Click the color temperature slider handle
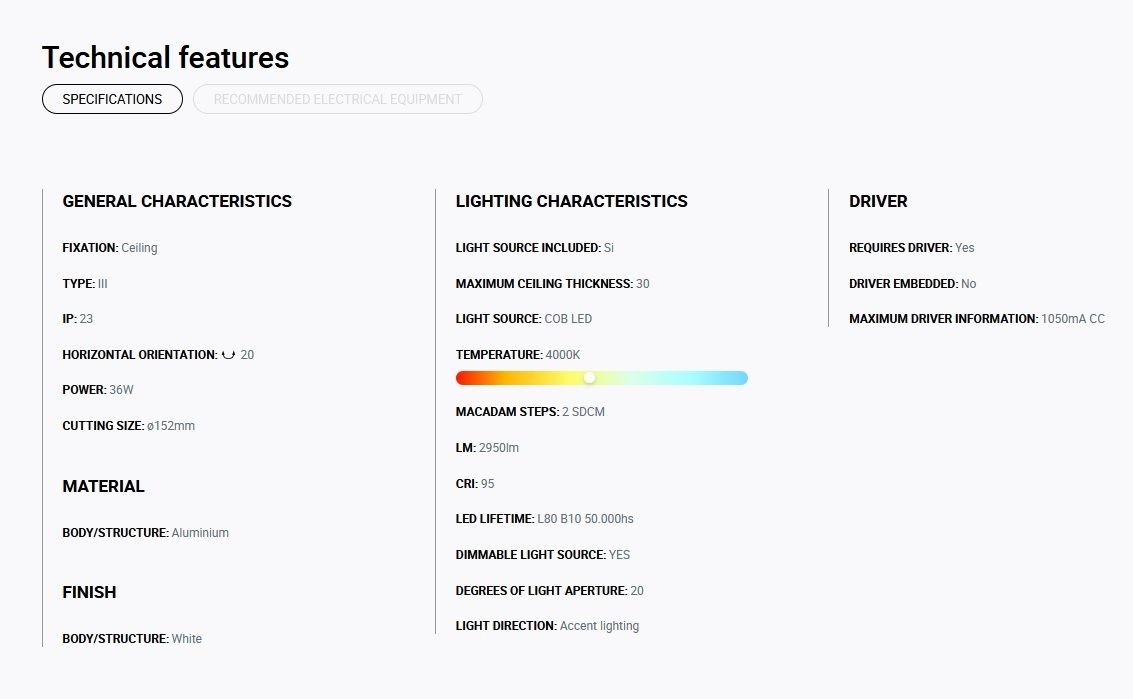 (590, 378)
